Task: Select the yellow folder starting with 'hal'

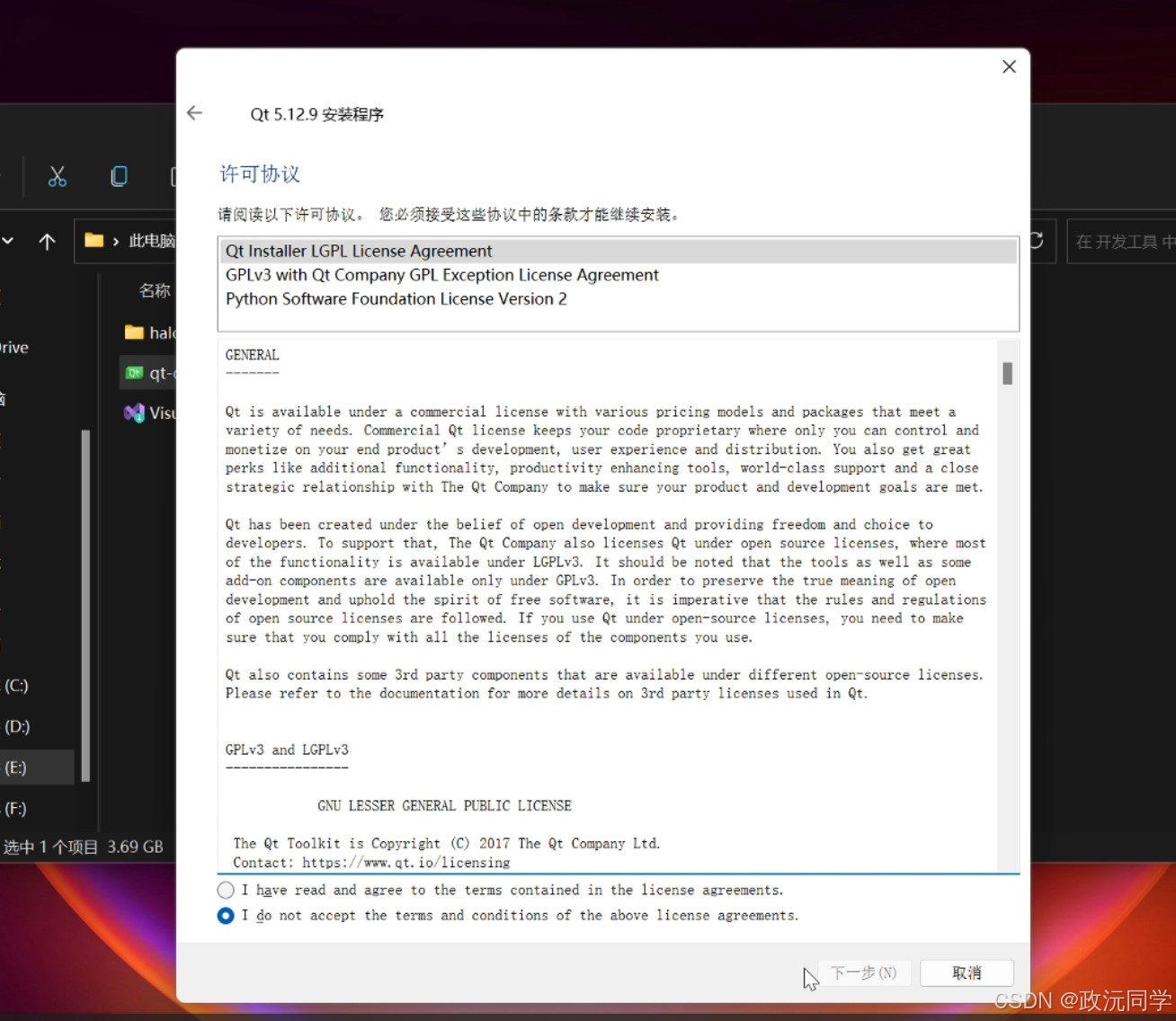Action: (x=149, y=333)
